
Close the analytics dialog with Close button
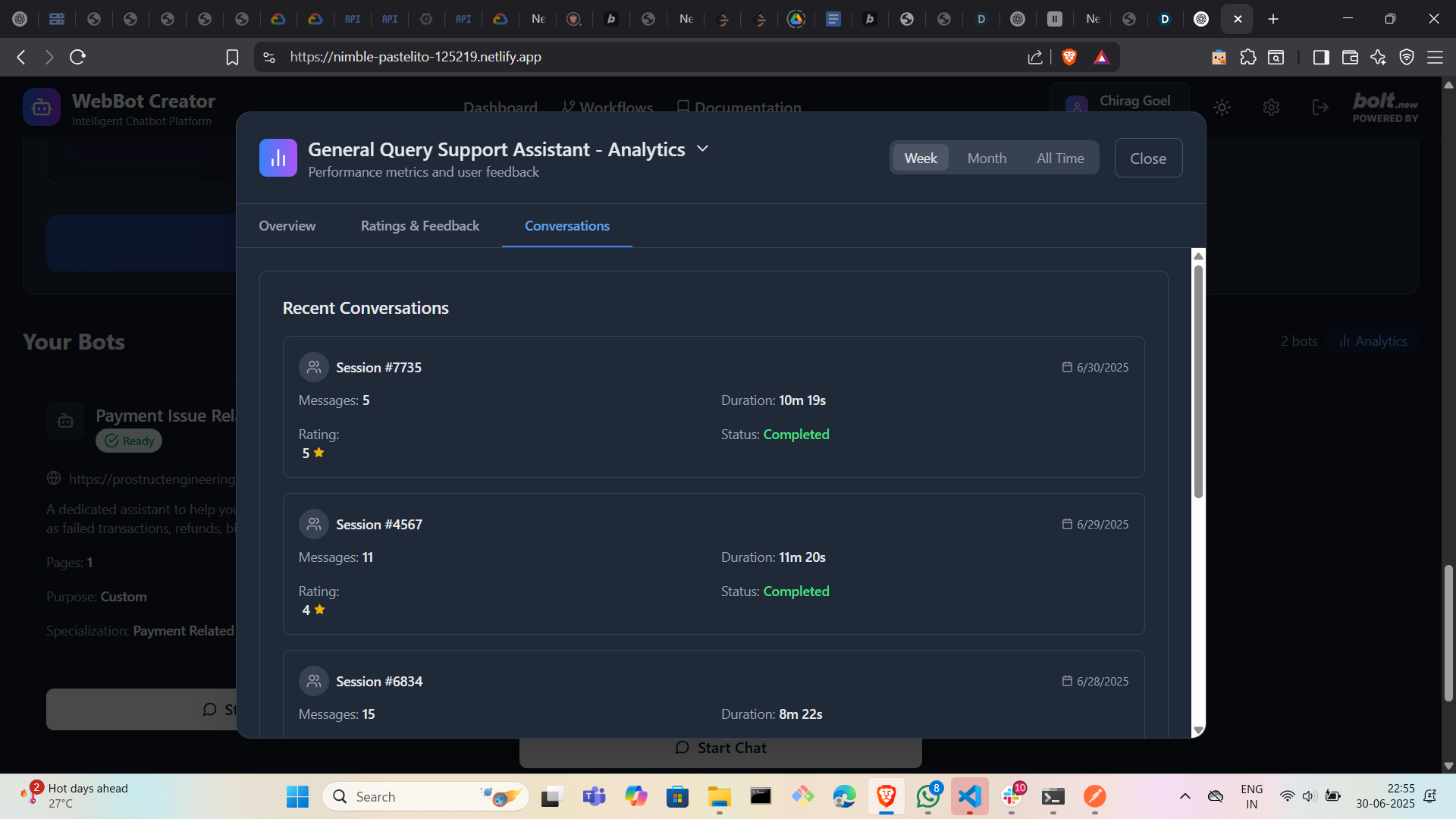coord(1147,158)
